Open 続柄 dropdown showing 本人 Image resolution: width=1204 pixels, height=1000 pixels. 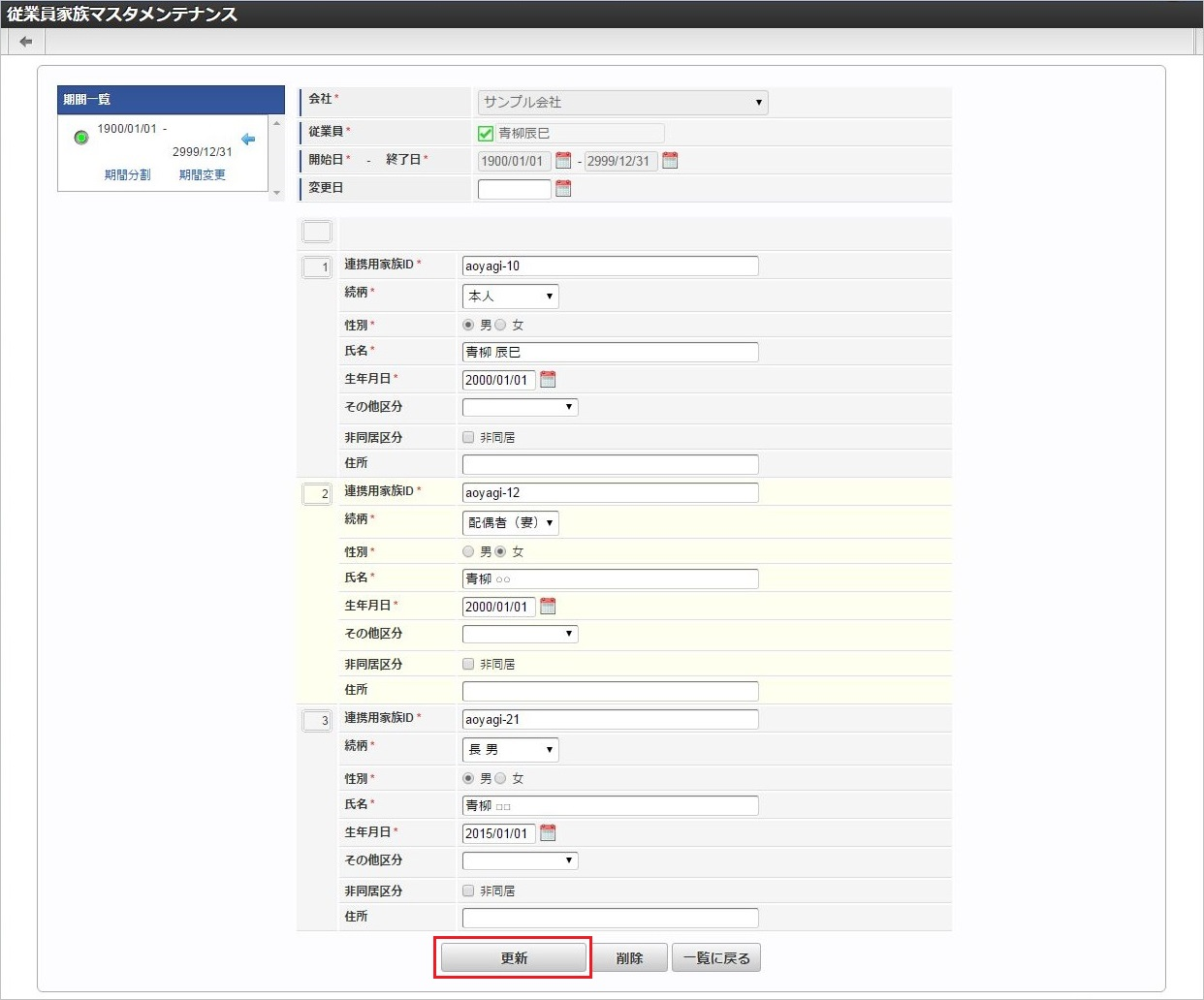click(510, 297)
